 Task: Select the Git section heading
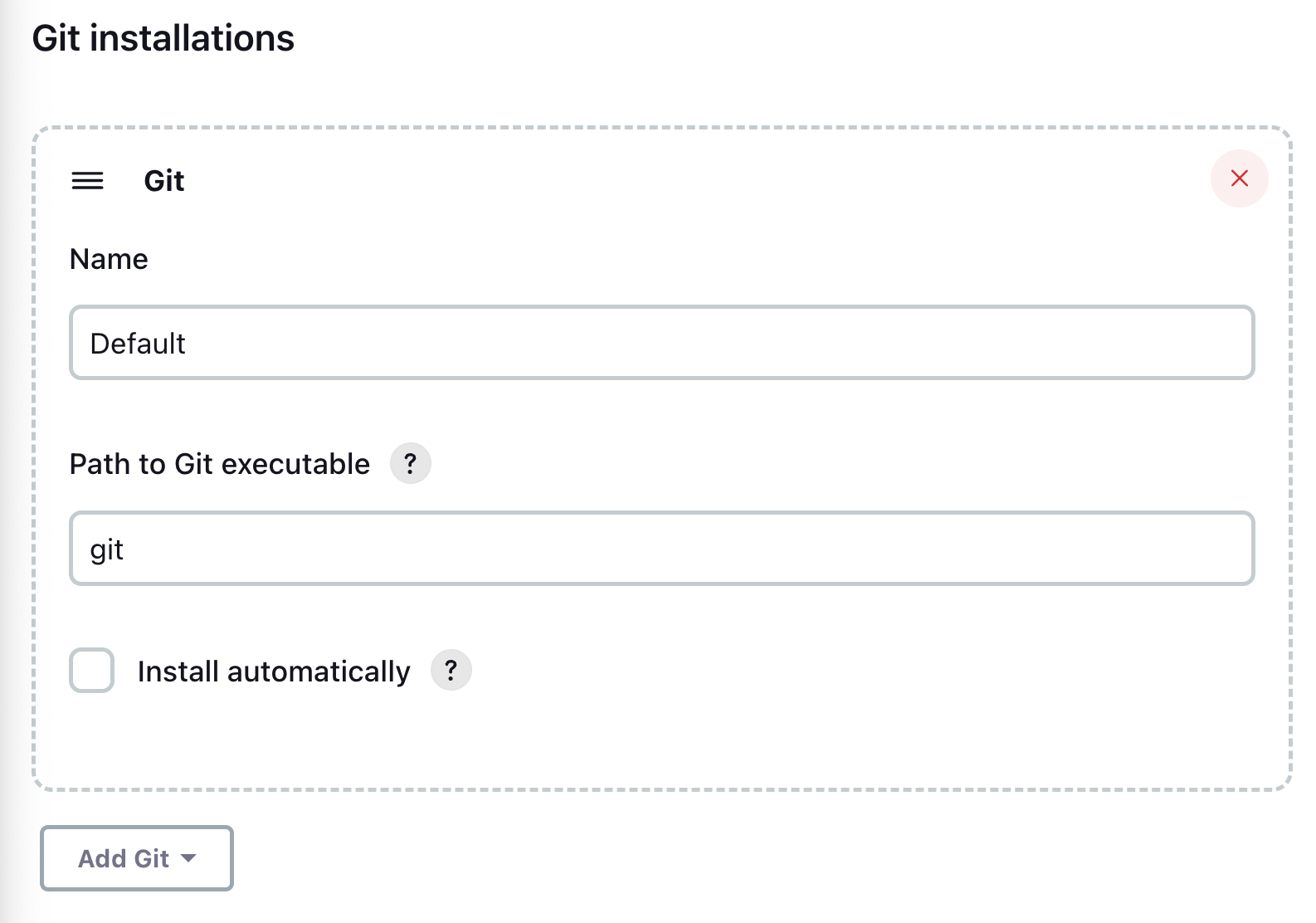(163, 180)
